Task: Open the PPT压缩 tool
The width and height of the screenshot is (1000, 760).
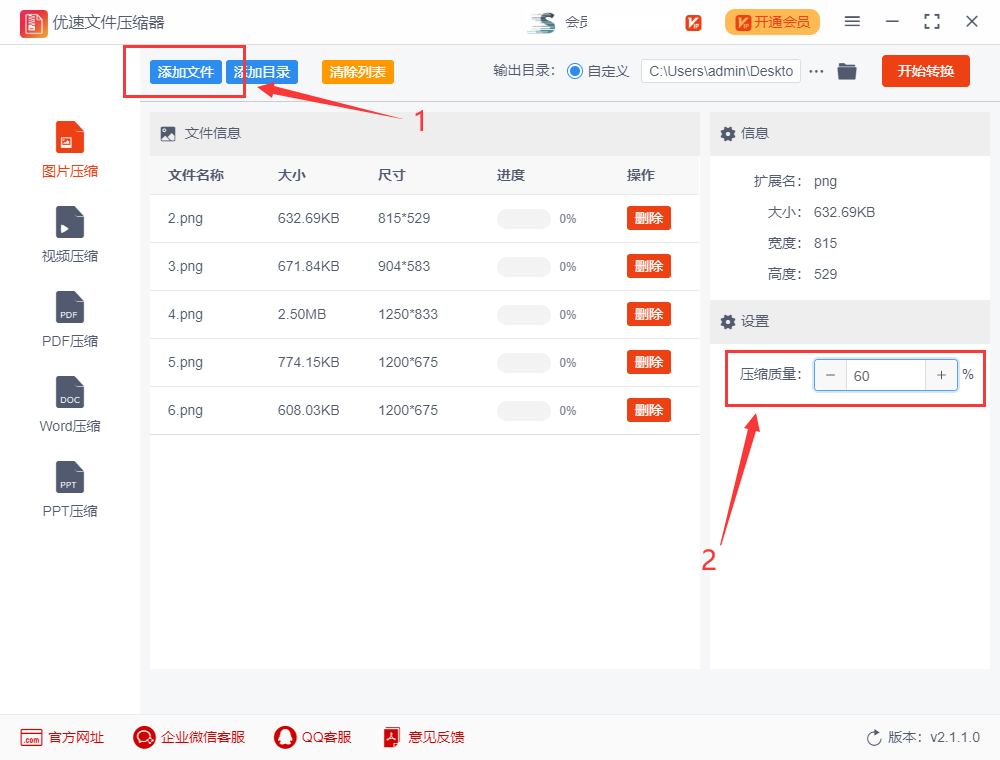Action: pyautogui.click(x=69, y=490)
